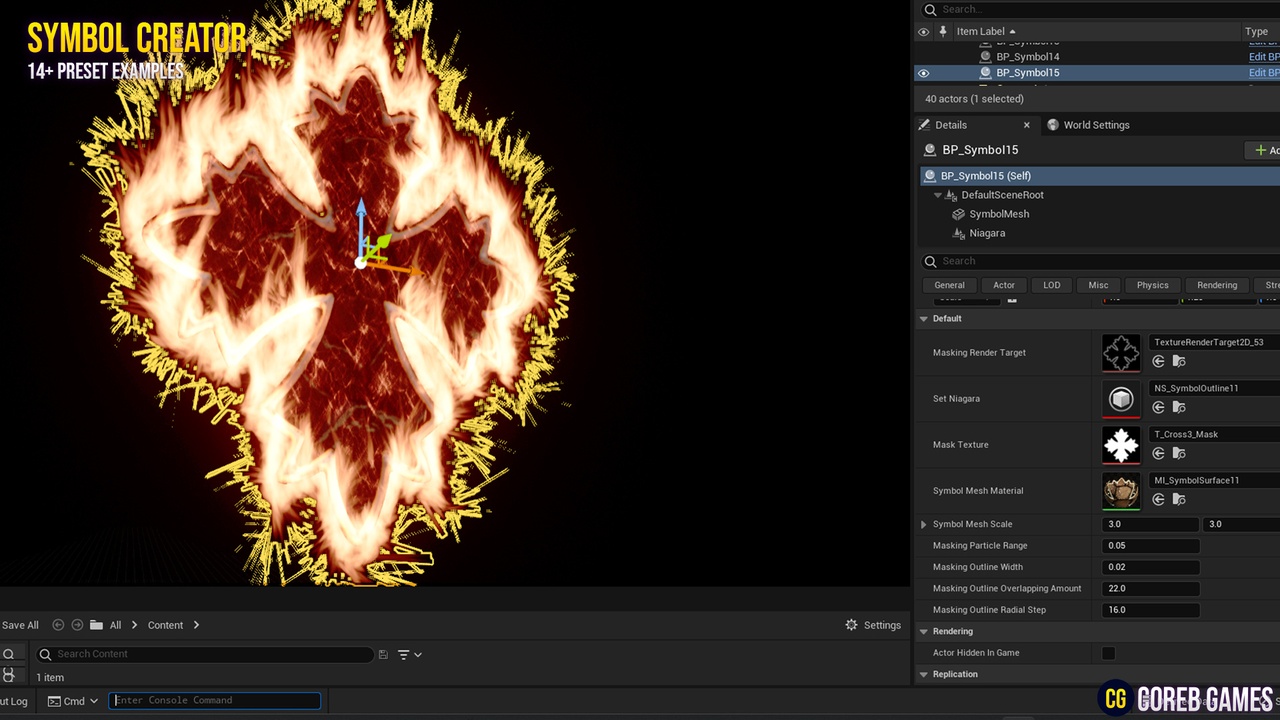Image resolution: width=1280 pixels, height=720 pixels.
Task: Click the BP_Symbol14 actor icon in Outliner
Action: (986, 57)
